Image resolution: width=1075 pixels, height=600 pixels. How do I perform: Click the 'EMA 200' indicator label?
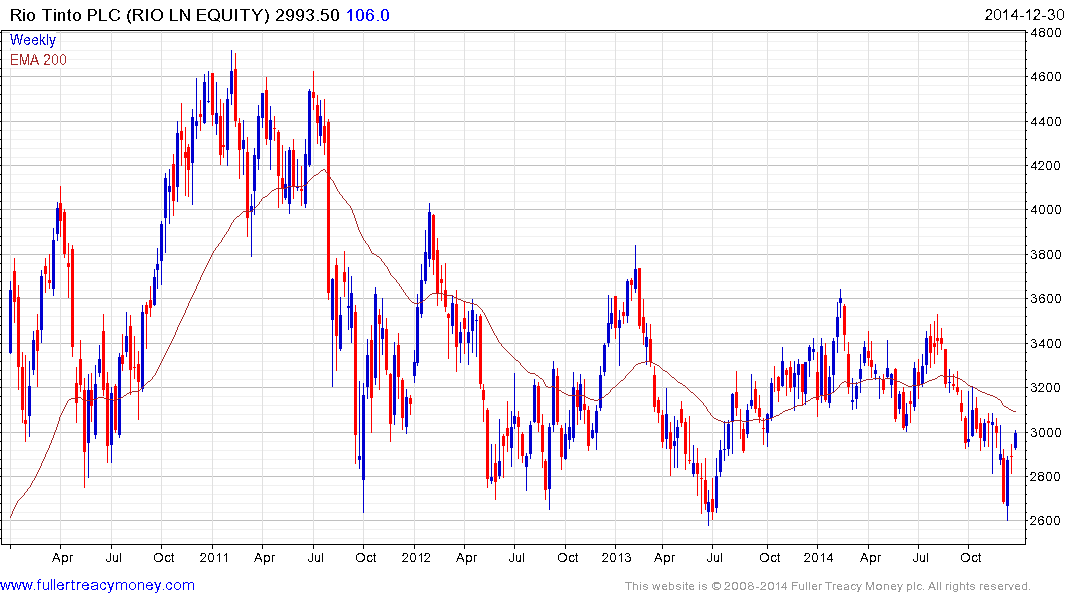tap(38, 60)
